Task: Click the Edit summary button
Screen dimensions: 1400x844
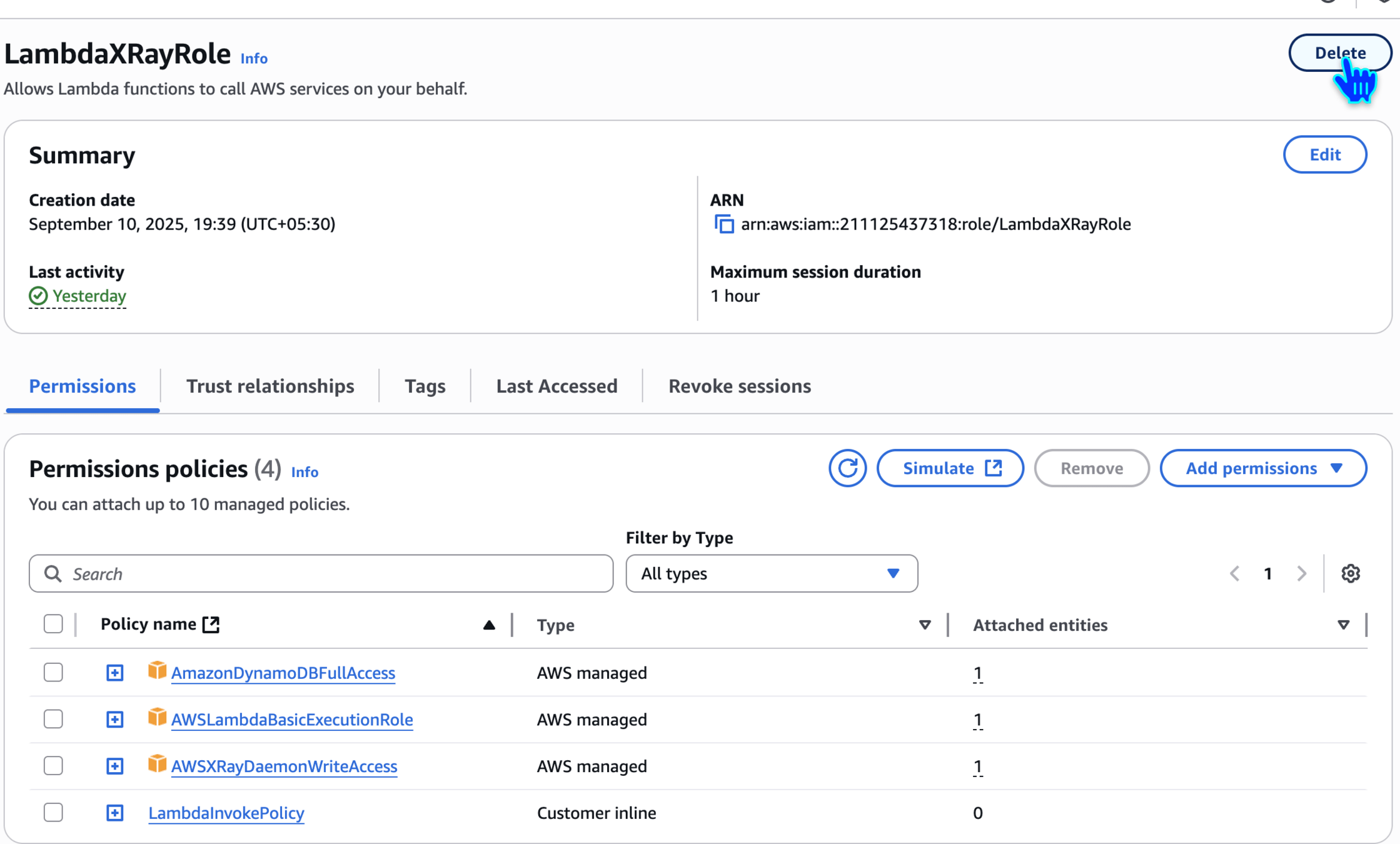Action: pyautogui.click(x=1324, y=154)
